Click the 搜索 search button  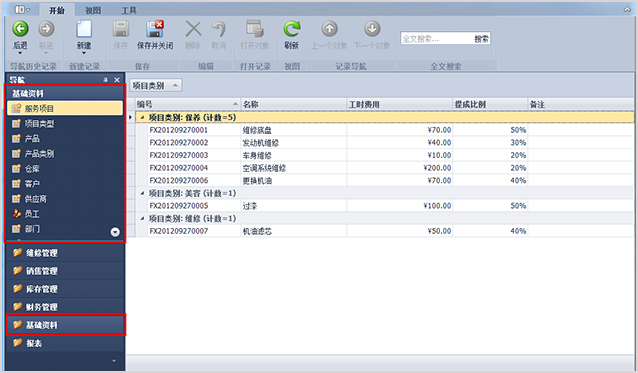point(481,39)
